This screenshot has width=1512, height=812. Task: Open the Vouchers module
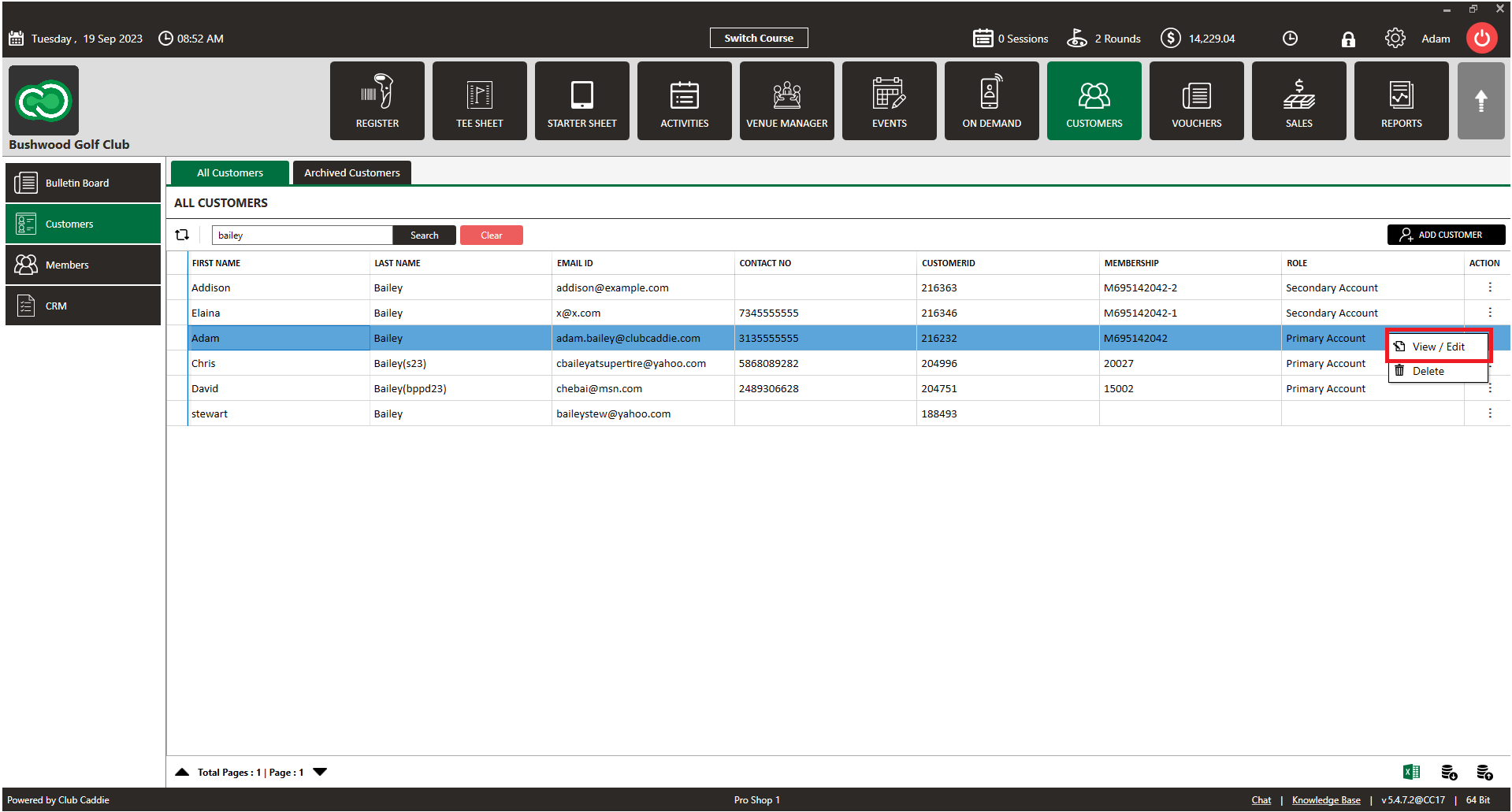1196,101
